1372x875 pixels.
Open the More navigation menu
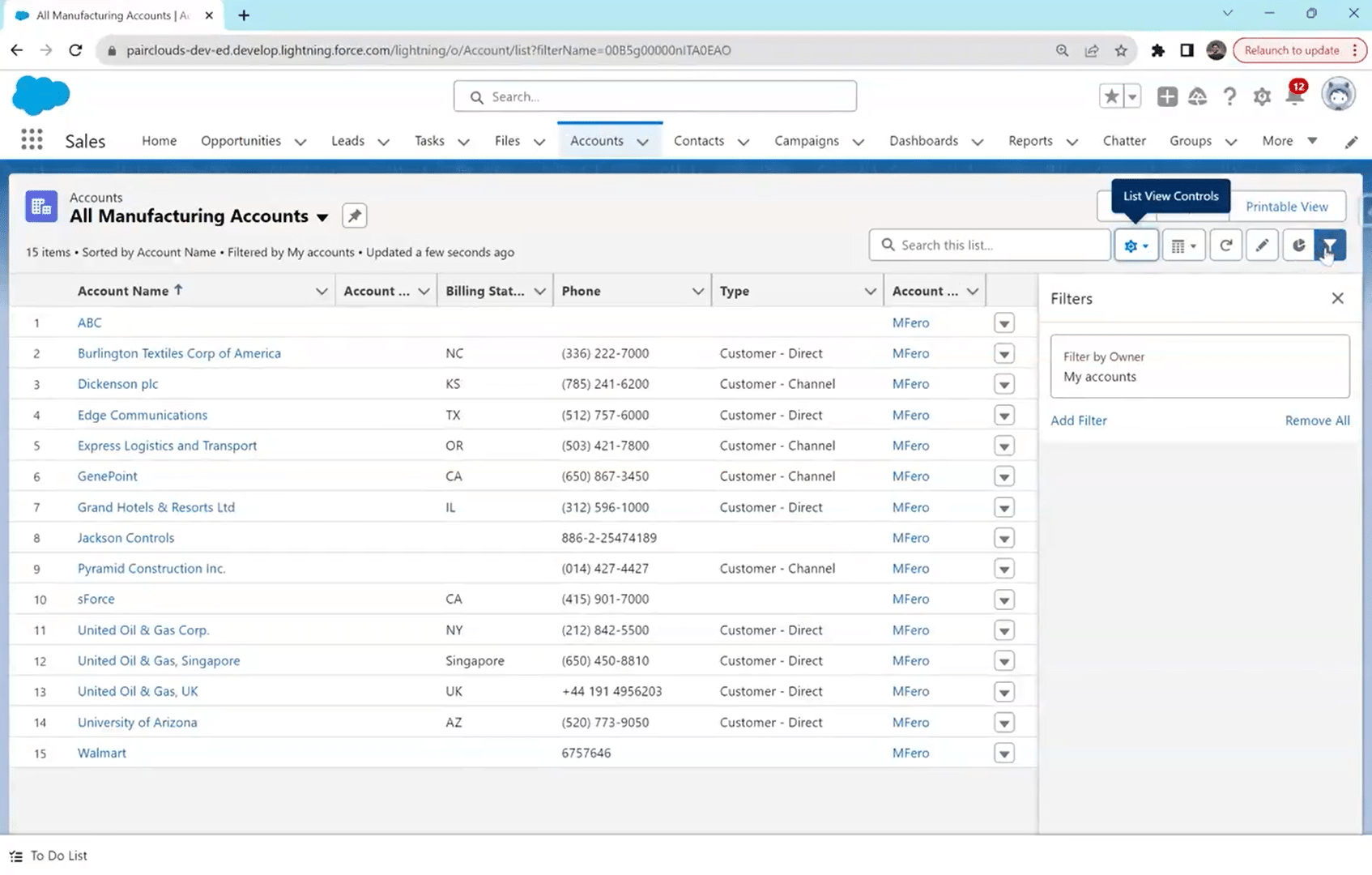1289,141
